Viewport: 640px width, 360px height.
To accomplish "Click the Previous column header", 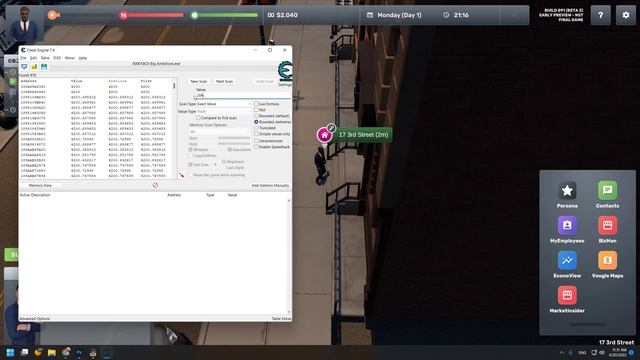I will pos(118,81).
